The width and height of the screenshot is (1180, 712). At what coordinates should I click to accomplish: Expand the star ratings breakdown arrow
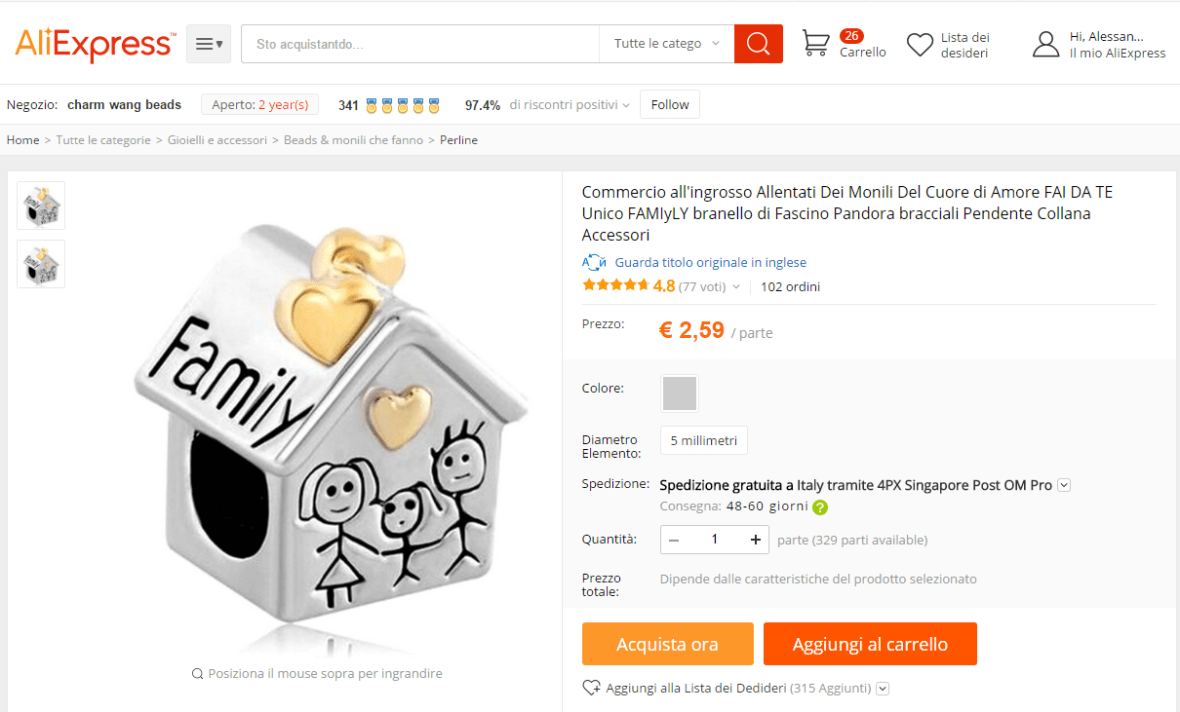coord(736,287)
